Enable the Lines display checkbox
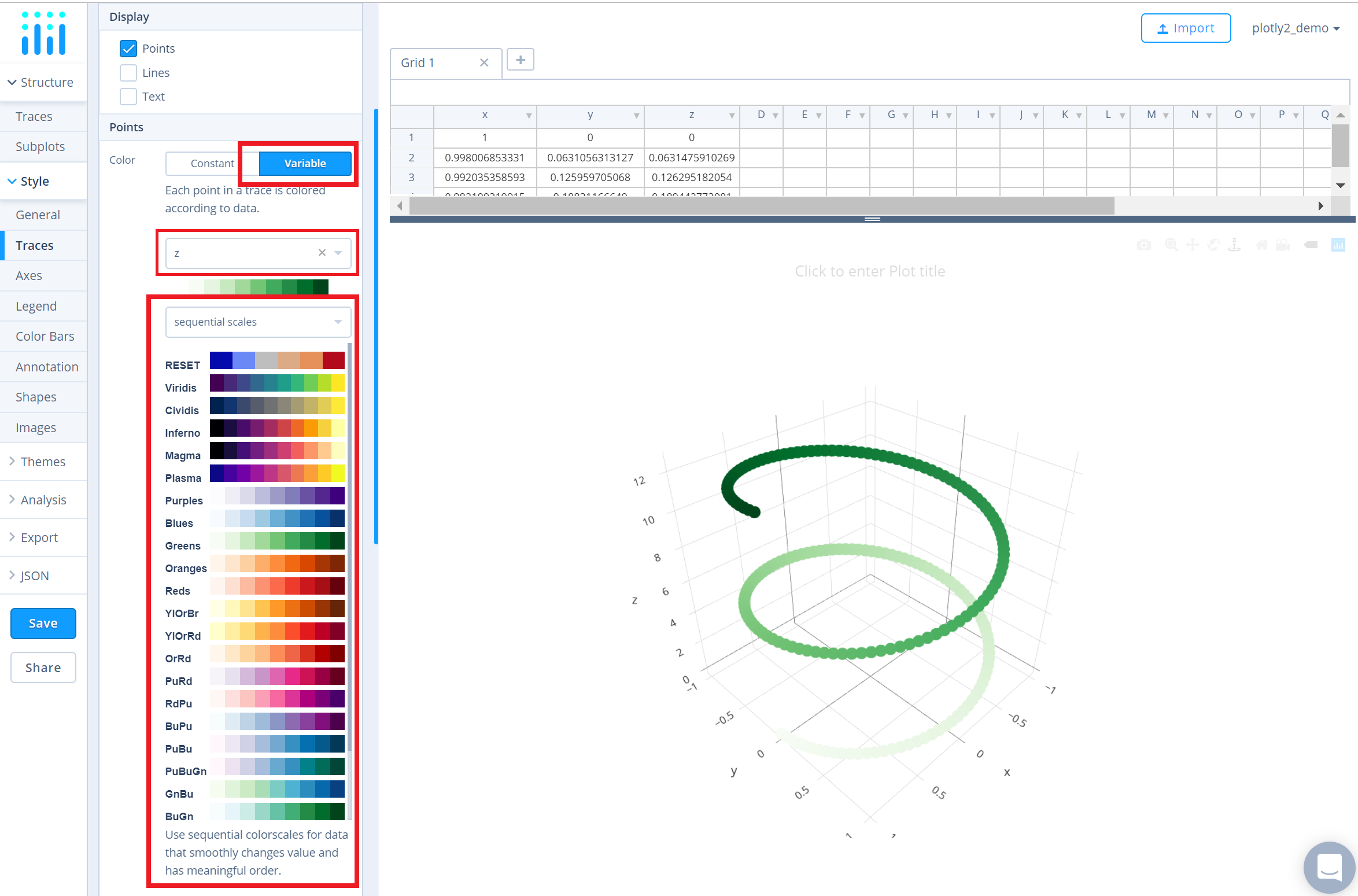The width and height of the screenshot is (1358, 896). (x=128, y=71)
